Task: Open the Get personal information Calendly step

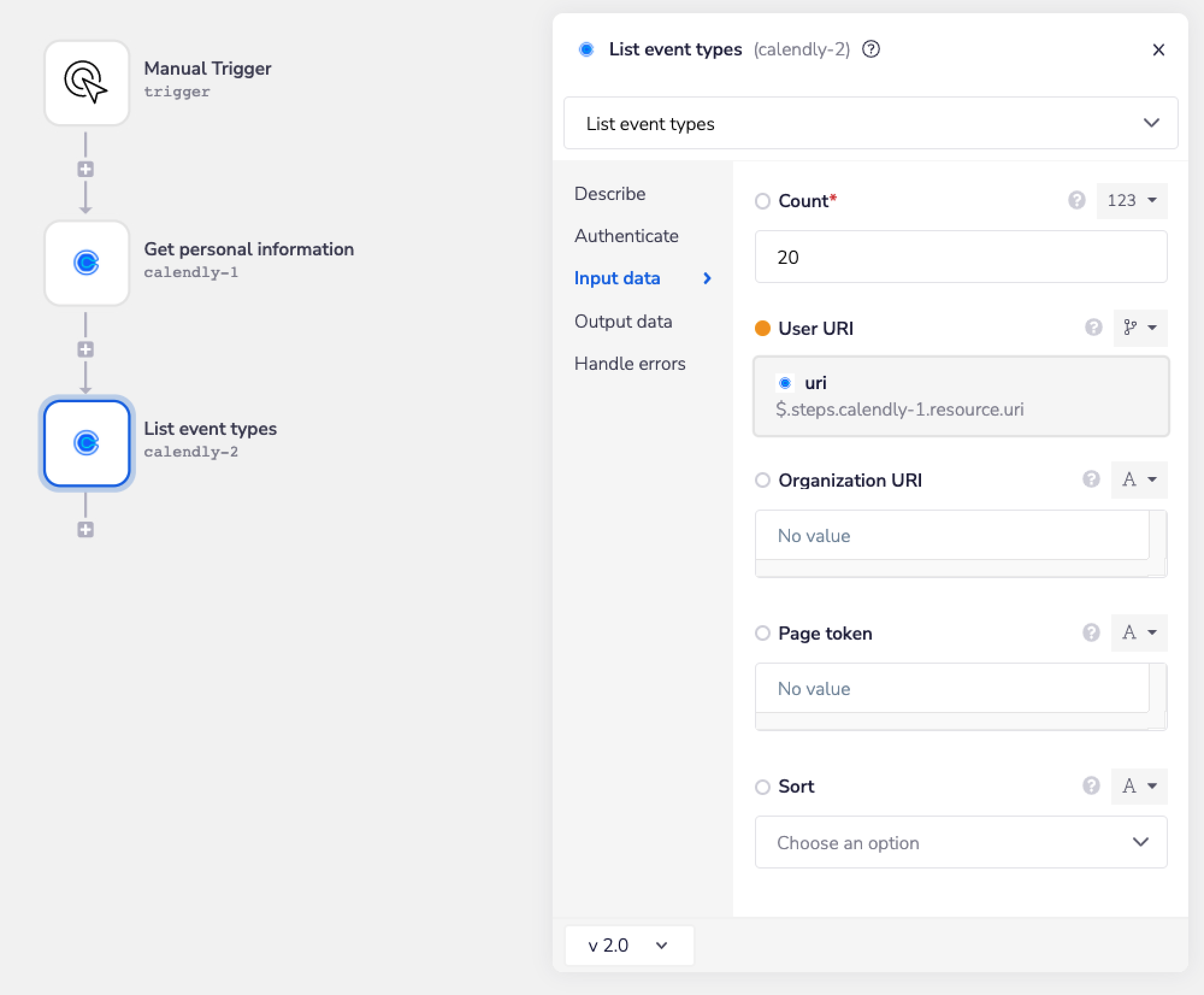Action: point(87,263)
